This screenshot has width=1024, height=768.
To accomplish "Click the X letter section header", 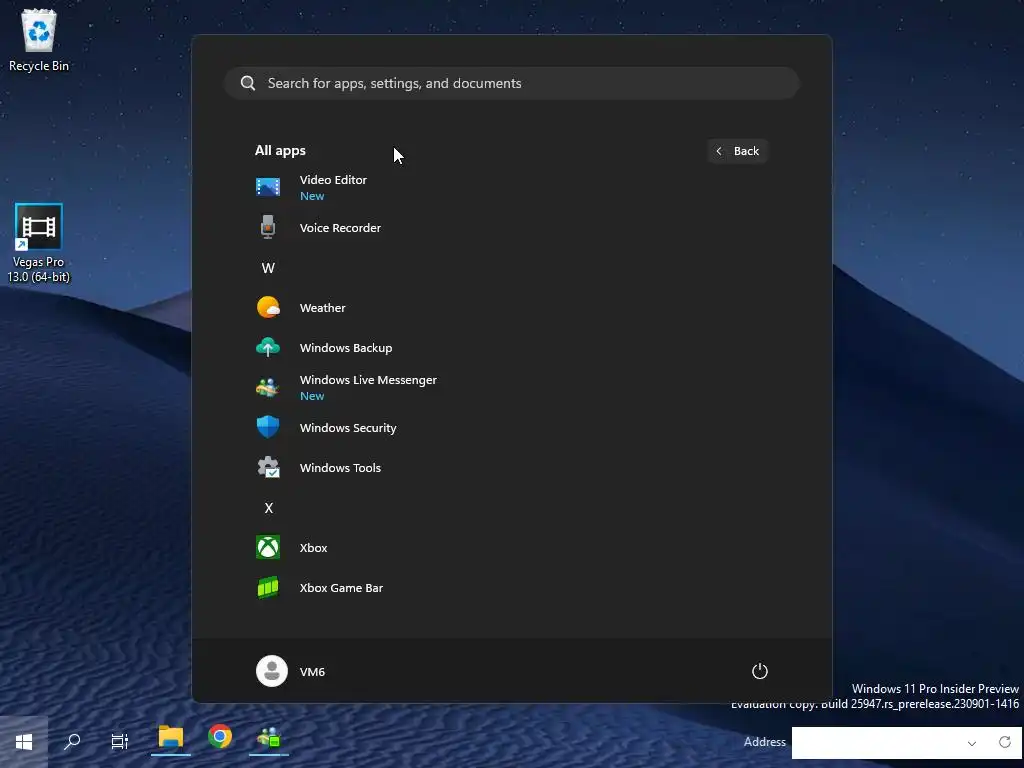I will click(268, 507).
